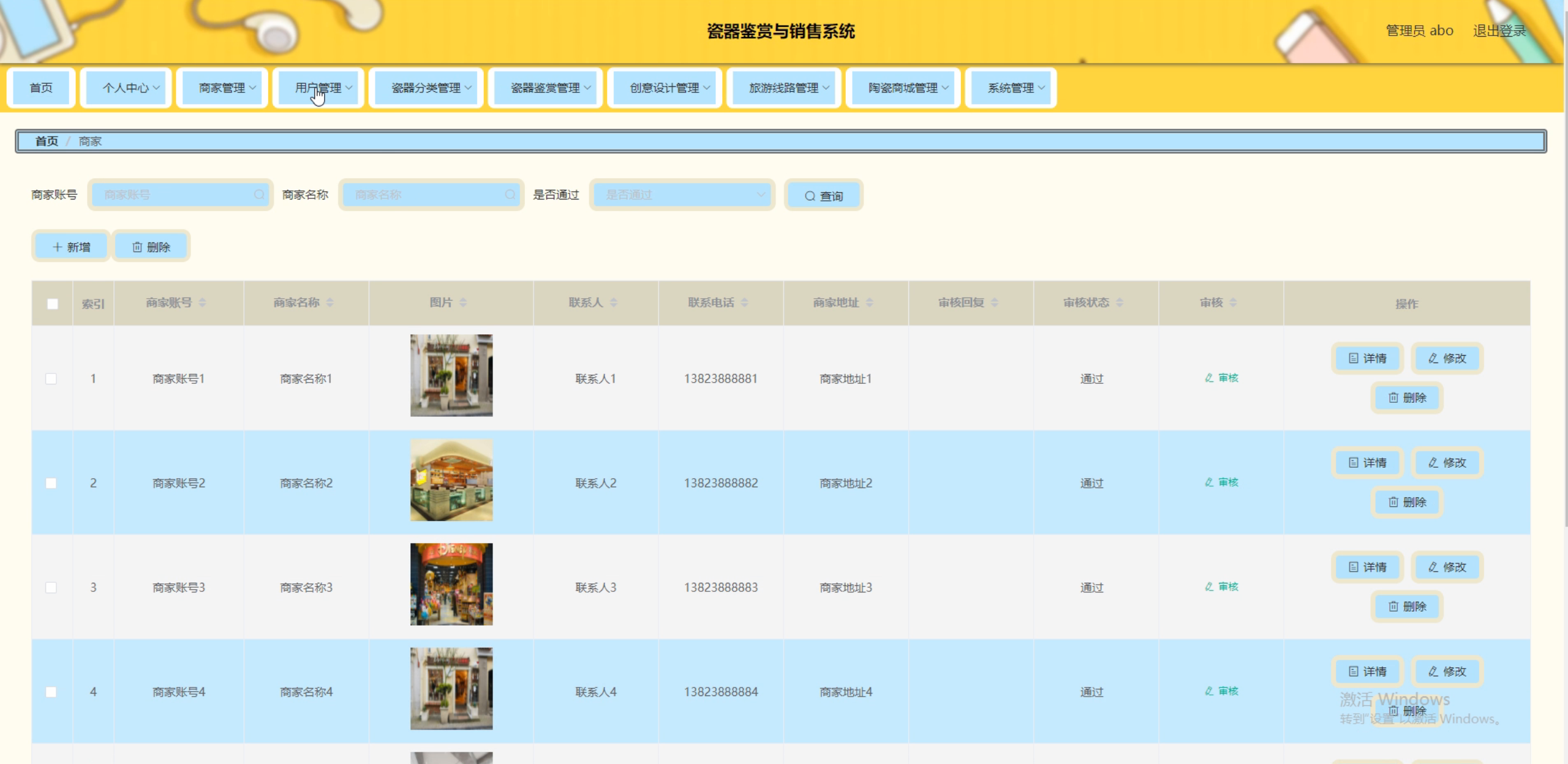
Task: Sort by 联系电话 column arrows
Action: pyautogui.click(x=744, y=302)
